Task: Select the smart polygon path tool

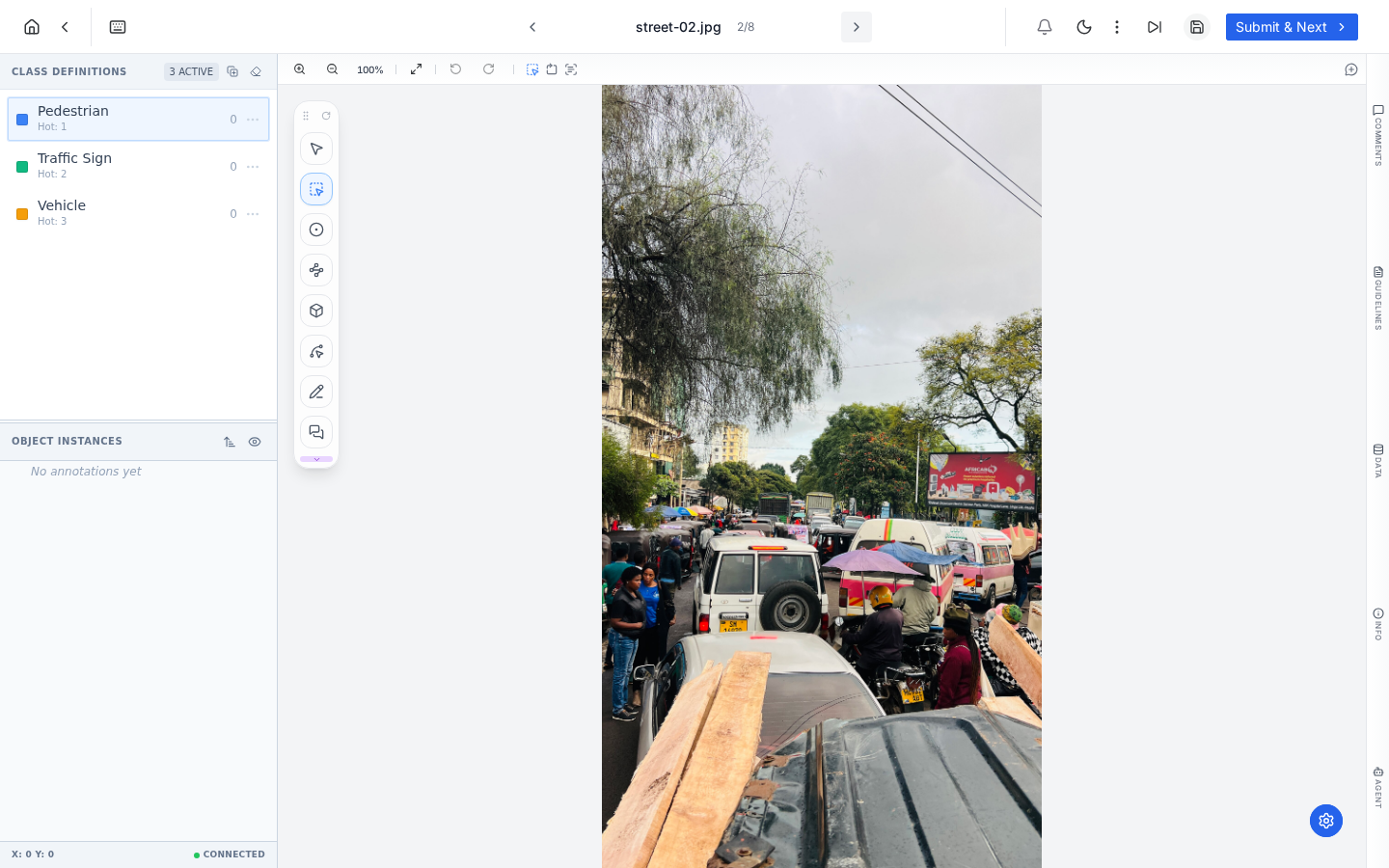Action: [x=316, y=351]
